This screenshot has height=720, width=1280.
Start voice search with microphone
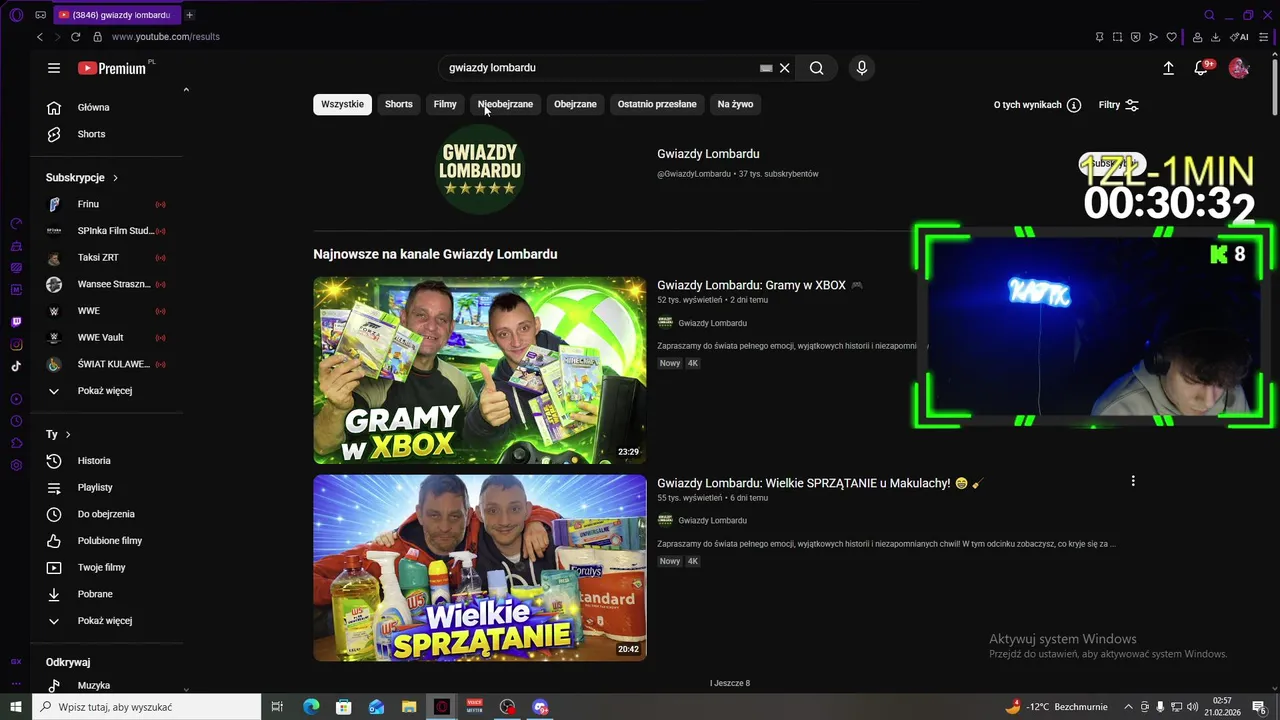point(862,68)
